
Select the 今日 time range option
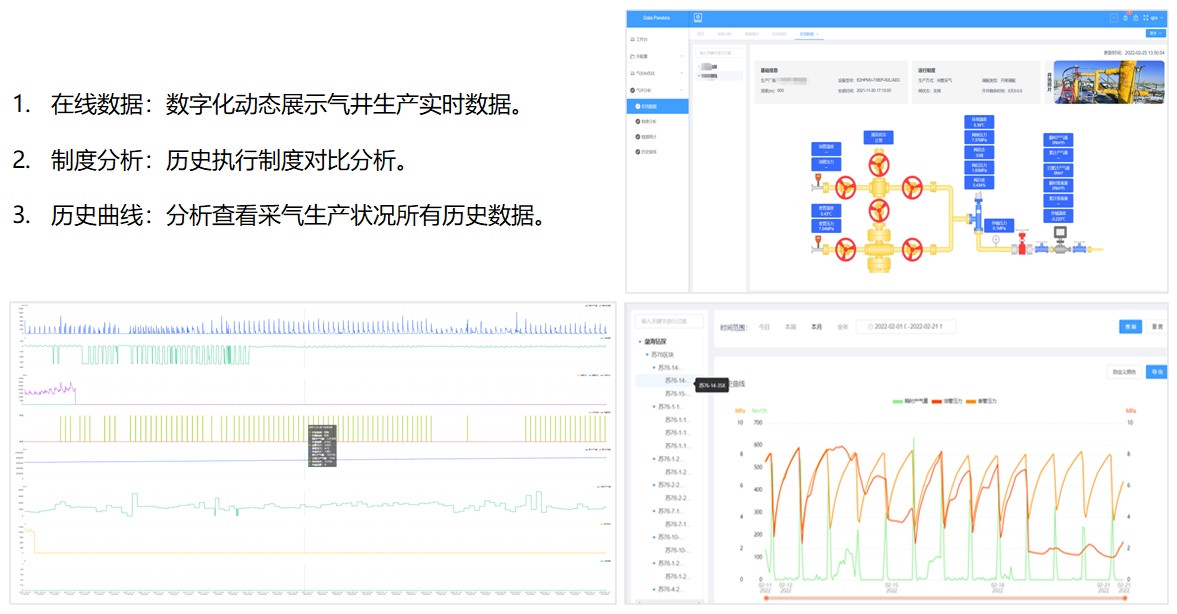pyautogui.click(x=765, y=327)
